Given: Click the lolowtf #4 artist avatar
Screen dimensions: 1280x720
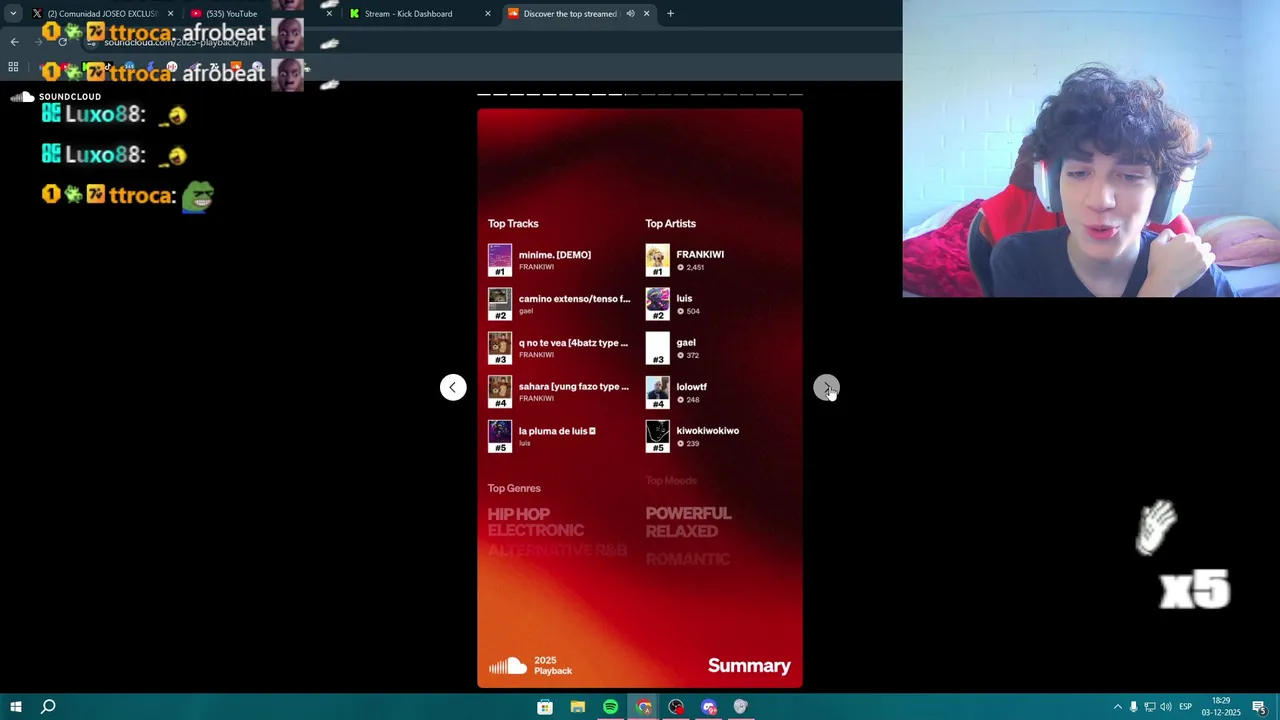Looking at the screenshot, I should [658, 392].
